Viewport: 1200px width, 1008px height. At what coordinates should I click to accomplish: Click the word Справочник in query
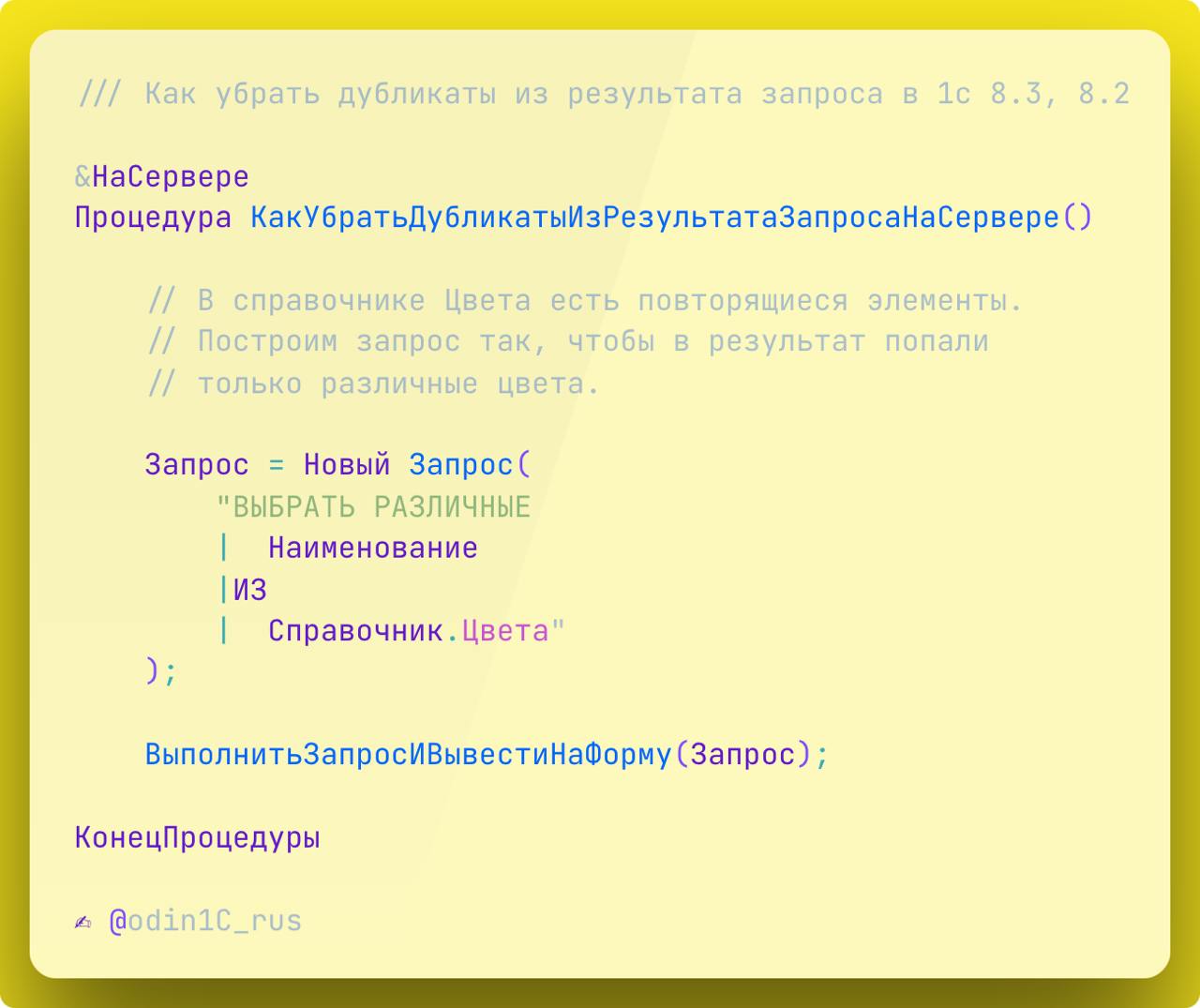tap(355, 631)
